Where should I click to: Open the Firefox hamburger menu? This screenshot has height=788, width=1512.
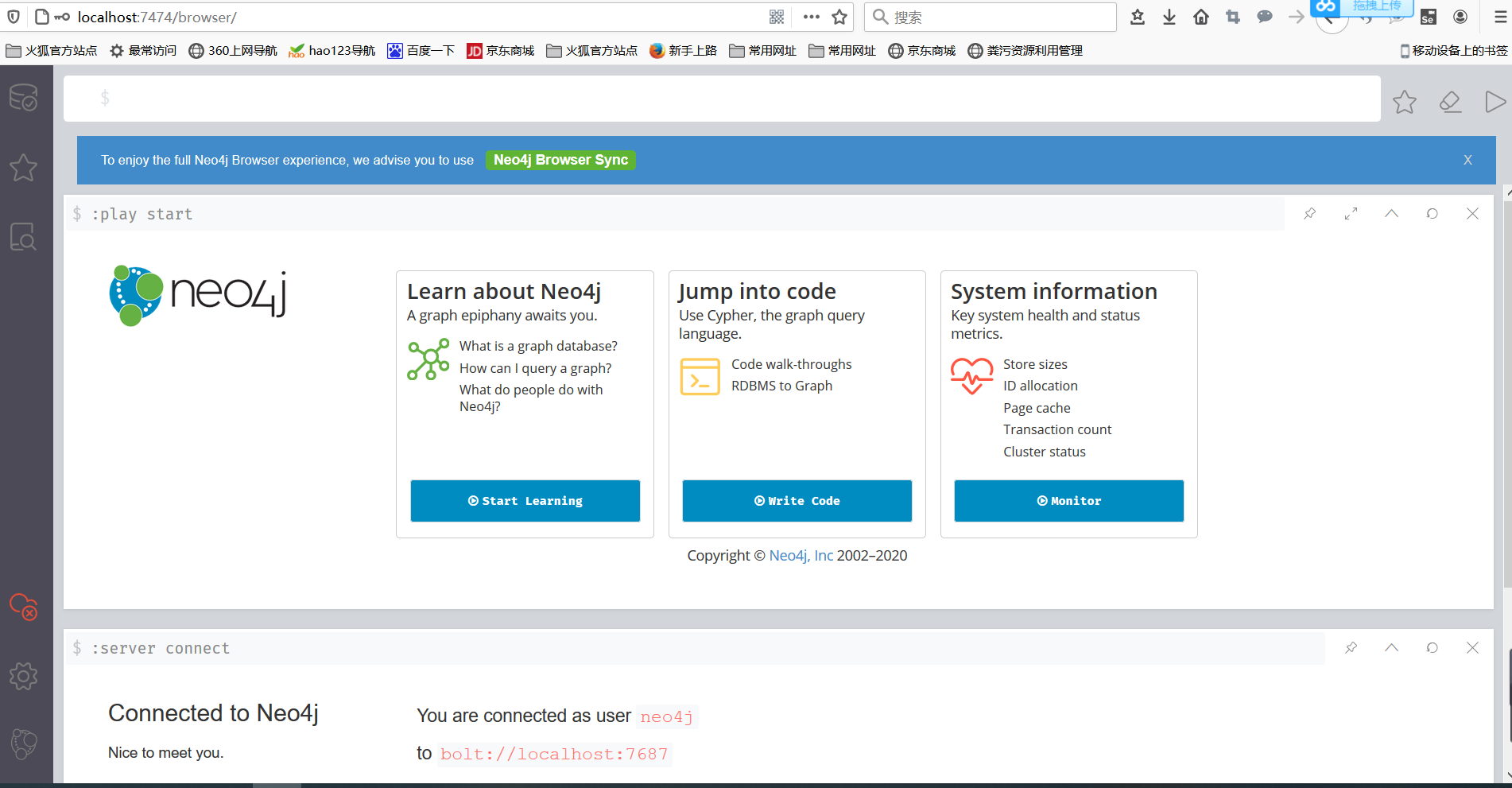pyautogui.click(x=1500, y=17)
